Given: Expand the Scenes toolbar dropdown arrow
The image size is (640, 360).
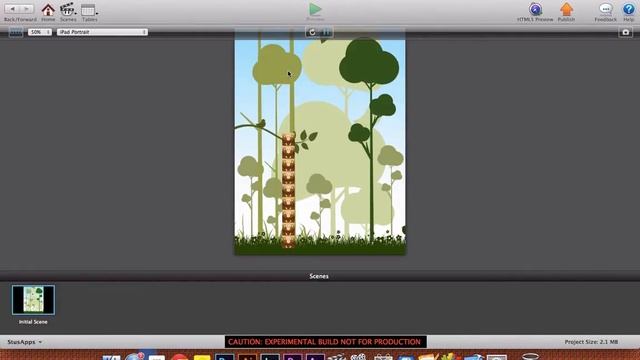Looking at the screenshot, I should pos(76,13).
